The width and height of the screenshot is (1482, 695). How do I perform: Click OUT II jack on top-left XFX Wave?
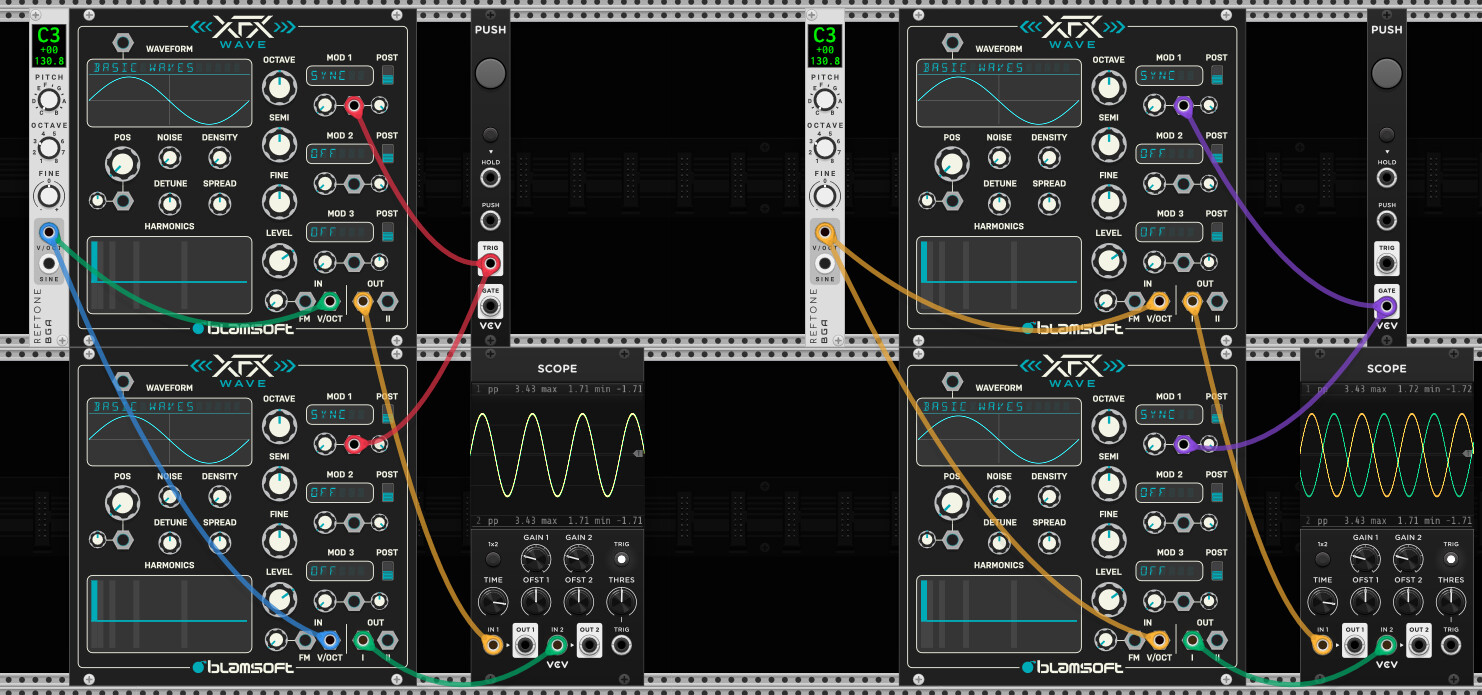click(x=388, y=301)
